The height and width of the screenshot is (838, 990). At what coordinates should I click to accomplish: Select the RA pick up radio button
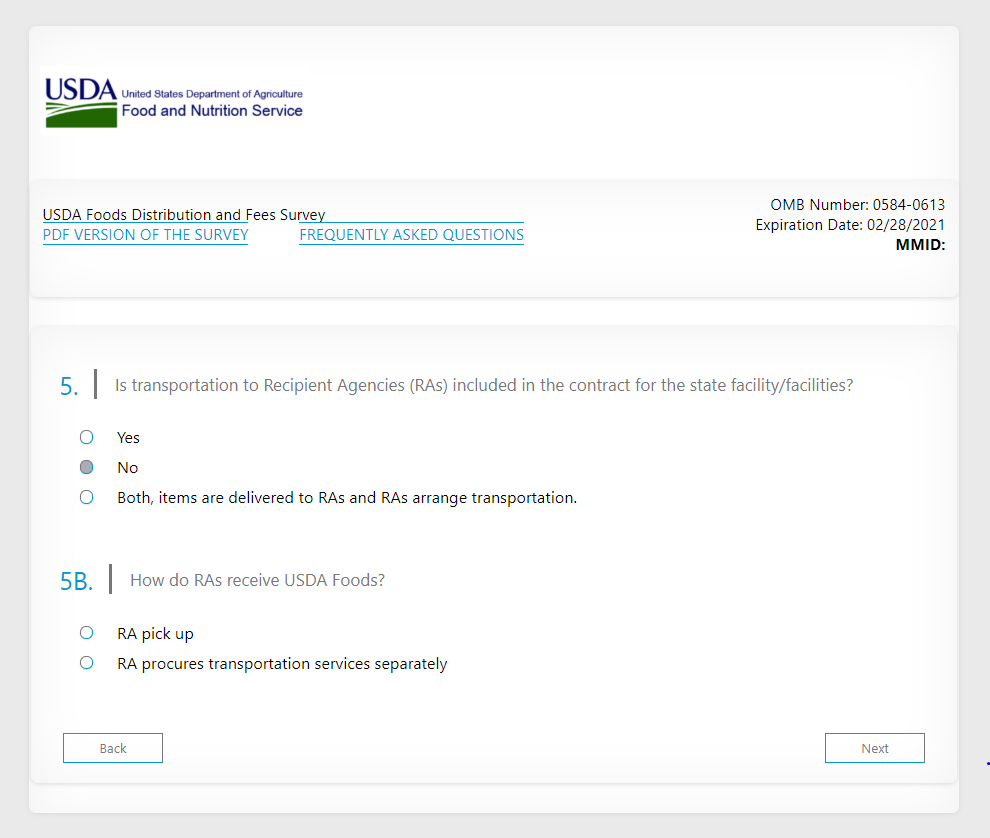pos(87,633)
